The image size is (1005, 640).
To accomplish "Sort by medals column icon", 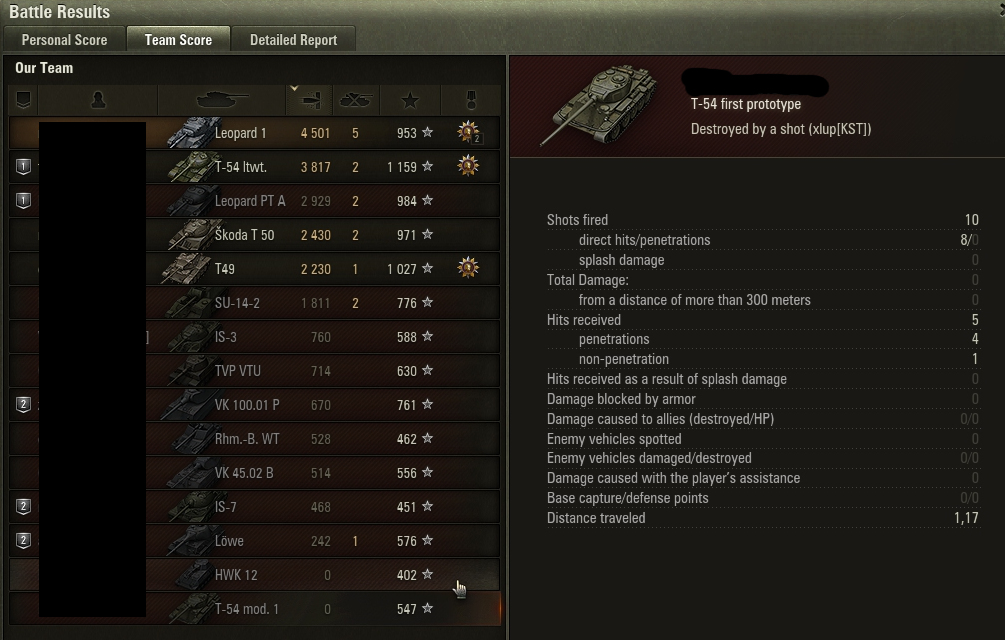I will (471, 100).
